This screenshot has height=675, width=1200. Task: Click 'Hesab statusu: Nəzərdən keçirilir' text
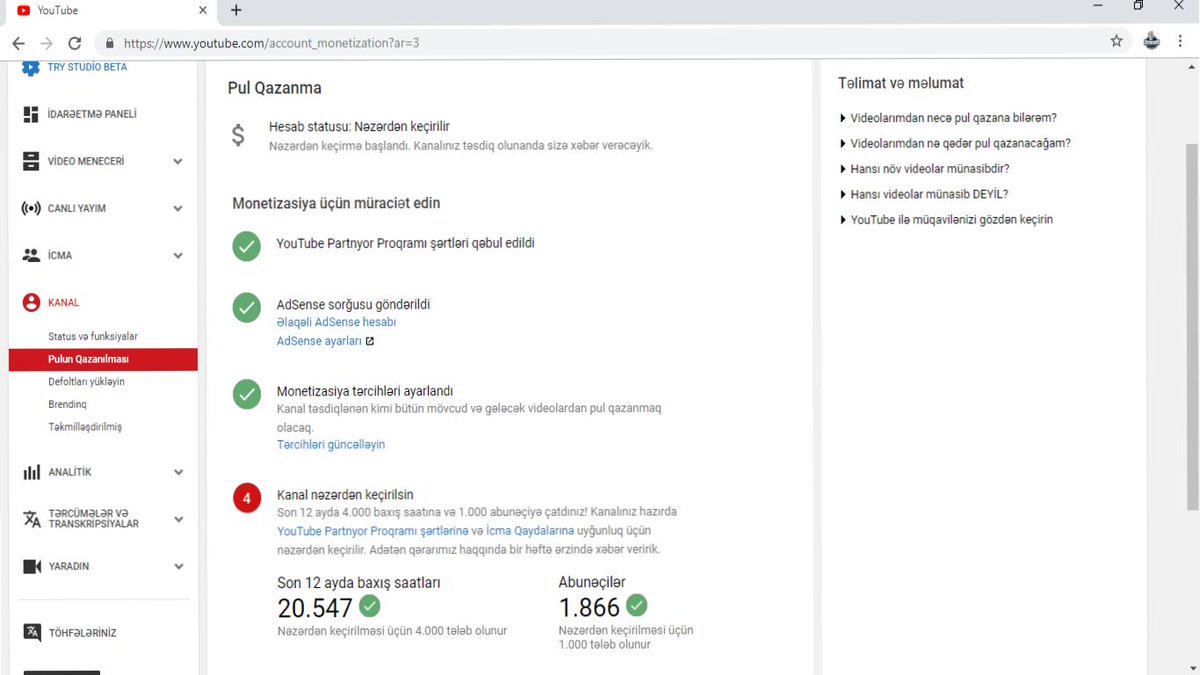coord(359,127)
